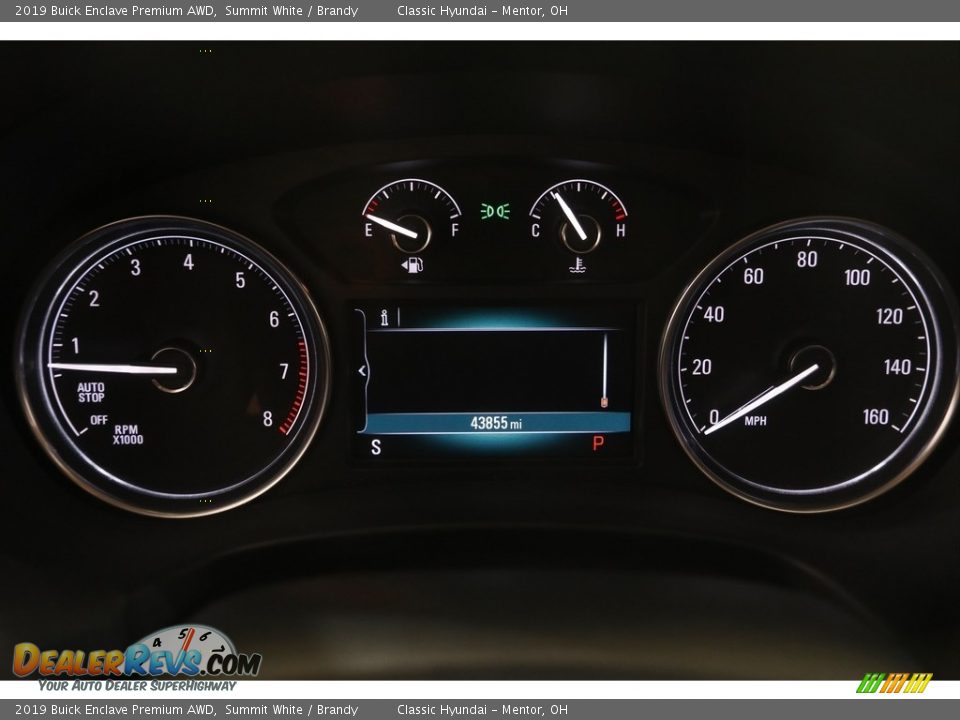The image size is (960, 720).
Task: Click the colored stripes logo at bottom right
Action: [894, 683]
